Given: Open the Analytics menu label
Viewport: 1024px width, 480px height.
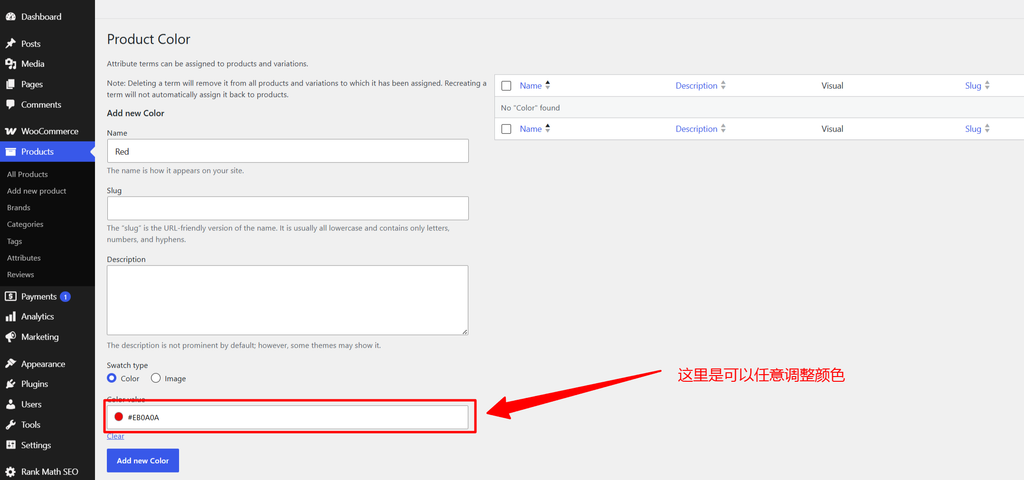Looking at the screenshot, I should pyautogui.click(x=37, y=317).
